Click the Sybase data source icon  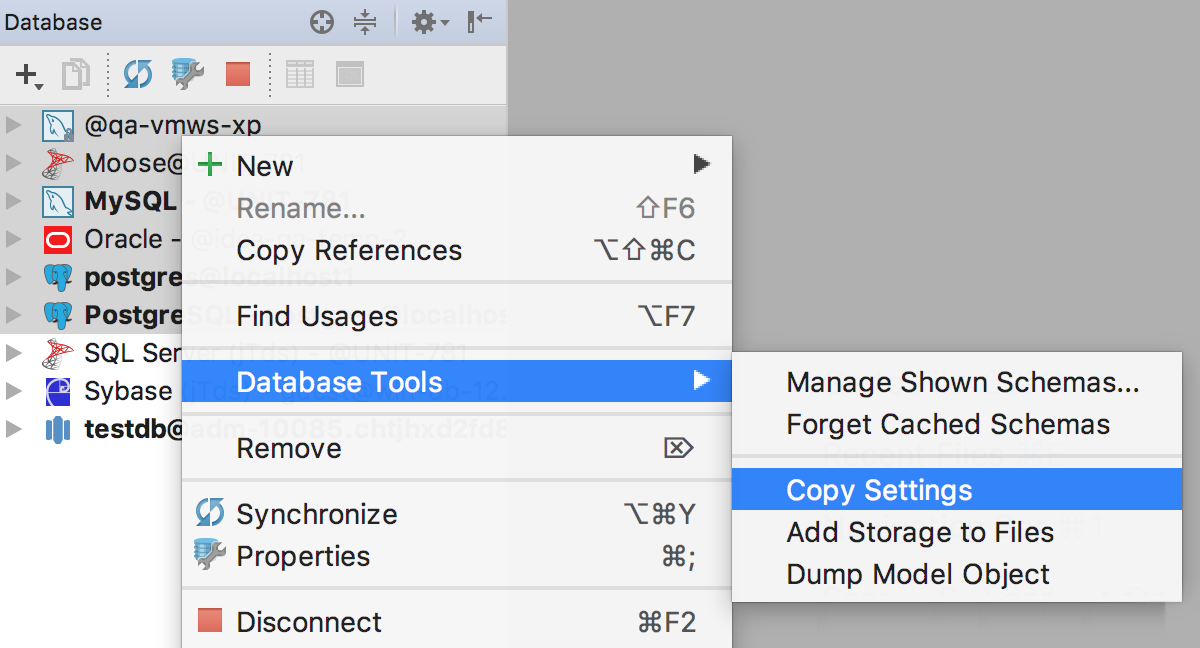[x=58, y=392]
